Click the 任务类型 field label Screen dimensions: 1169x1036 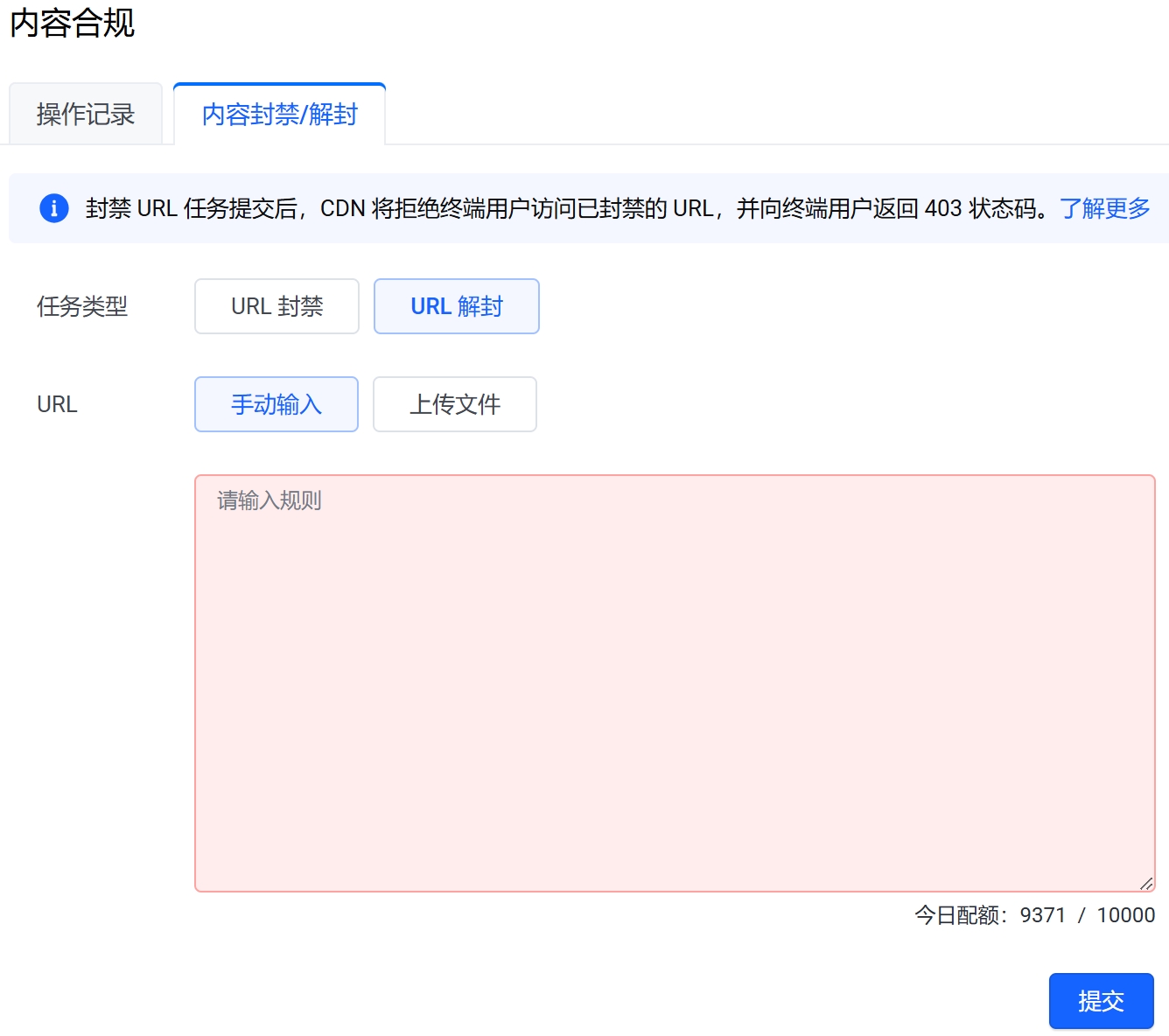tap(82, 306)
